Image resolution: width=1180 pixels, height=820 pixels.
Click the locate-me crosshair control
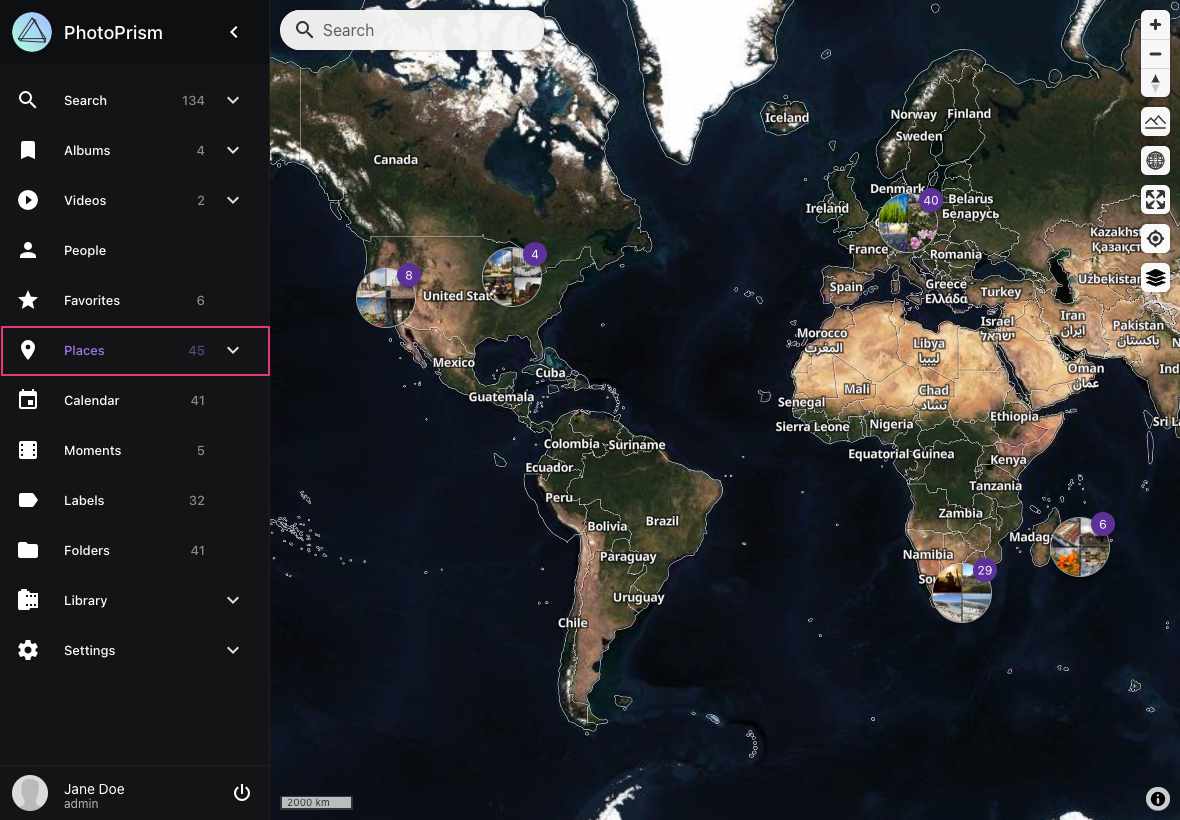click(1155, 238)
